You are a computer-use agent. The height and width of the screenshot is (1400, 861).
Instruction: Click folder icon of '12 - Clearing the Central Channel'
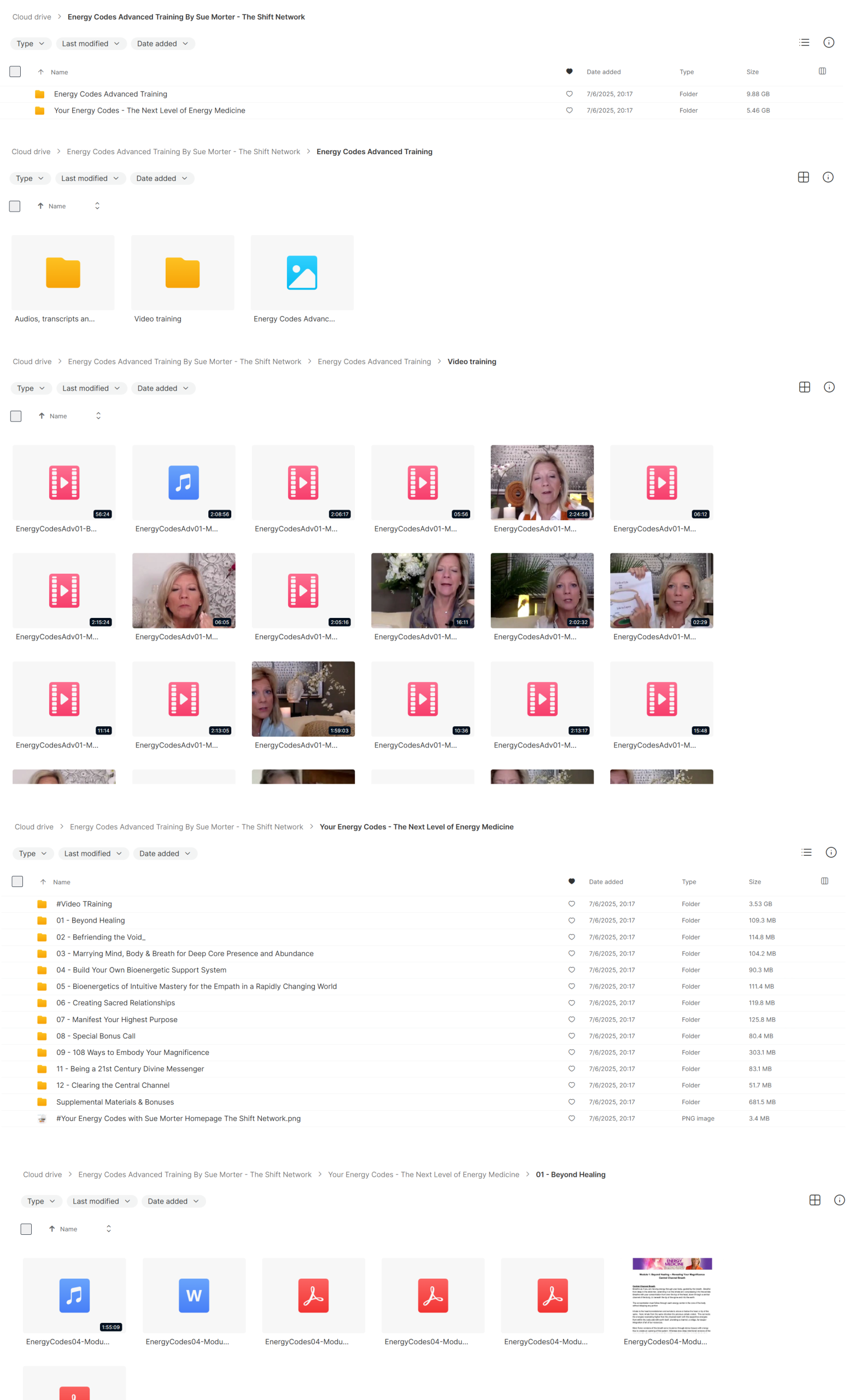coord(42,1086)
